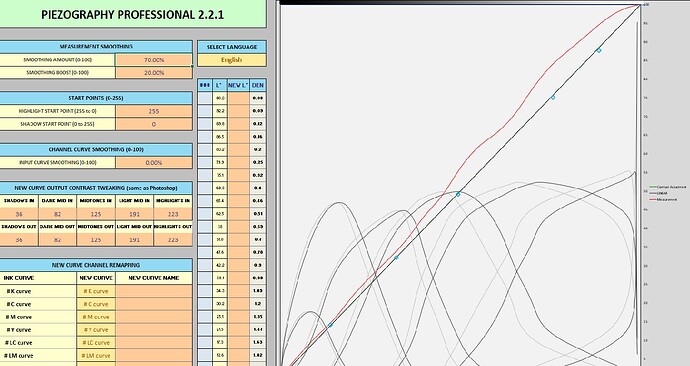Screen dimensions: 690x366
Task: Select Light Mid In value 191
Action: click(134, 214)
